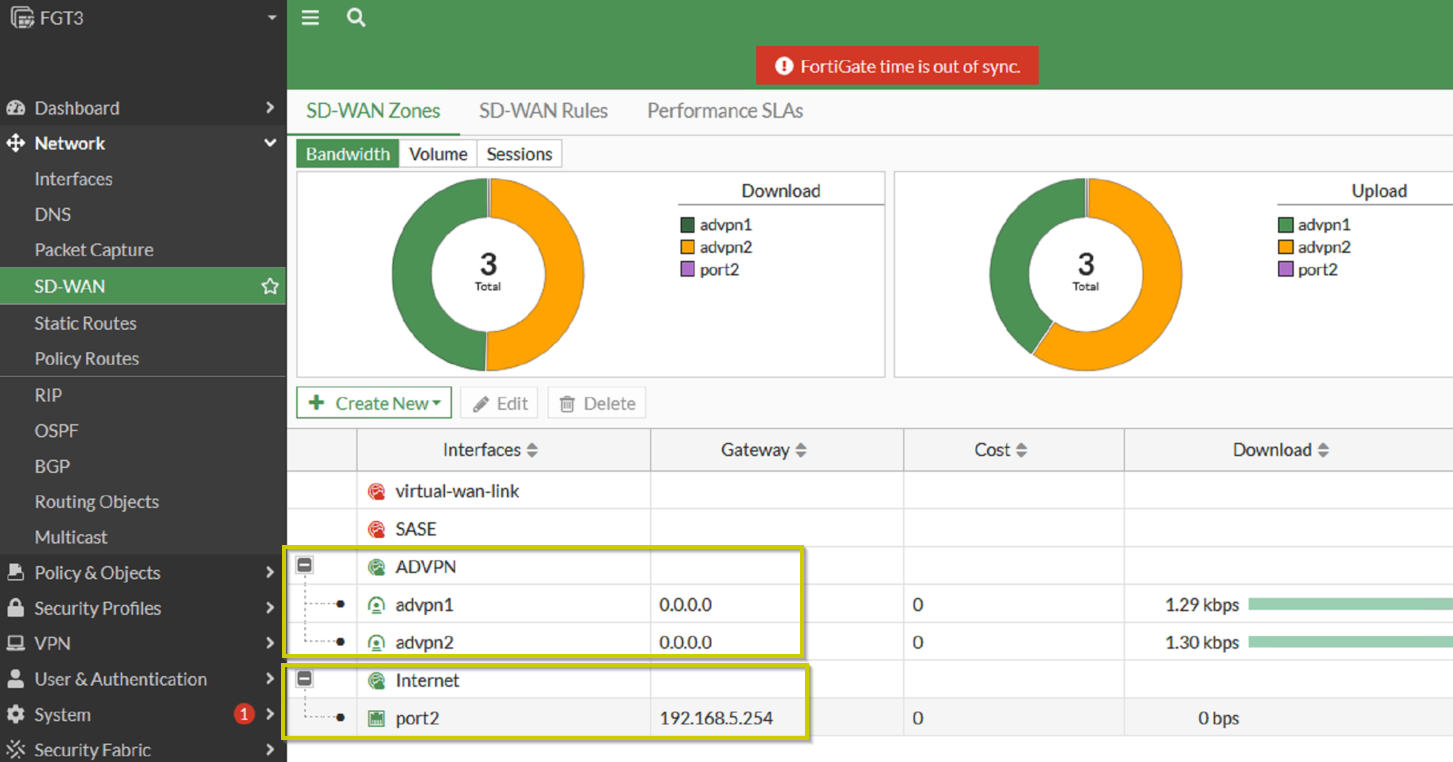
Task: Collapse the ADVPN zone tree
Action: (305, 565)
